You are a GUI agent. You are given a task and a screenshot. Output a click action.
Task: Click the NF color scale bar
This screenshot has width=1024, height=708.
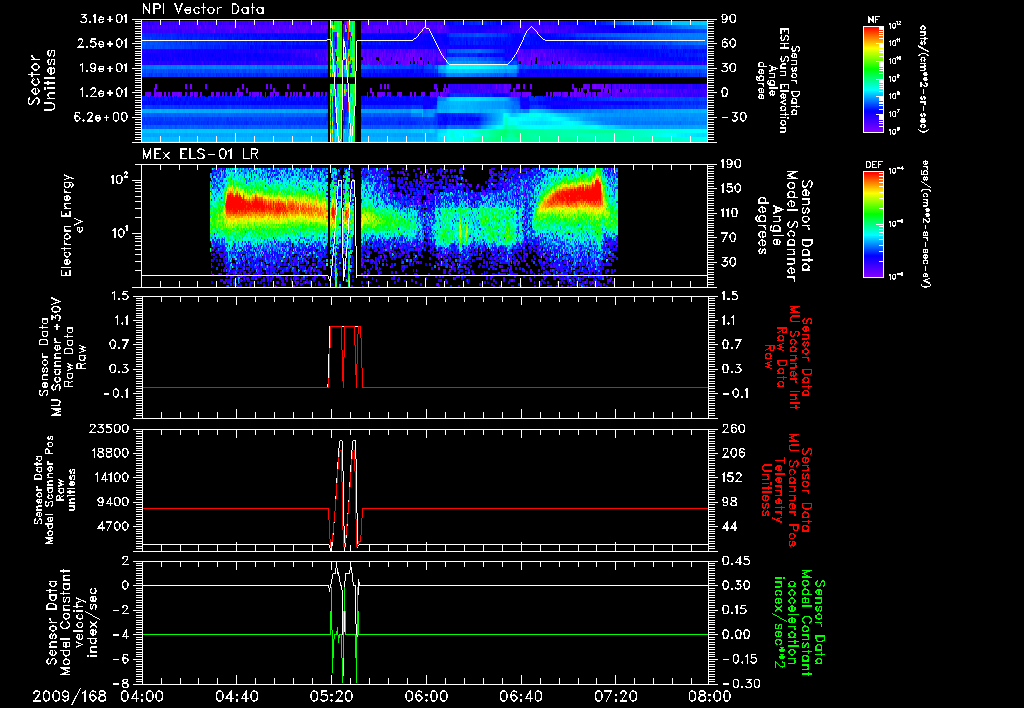coord(873,78)
